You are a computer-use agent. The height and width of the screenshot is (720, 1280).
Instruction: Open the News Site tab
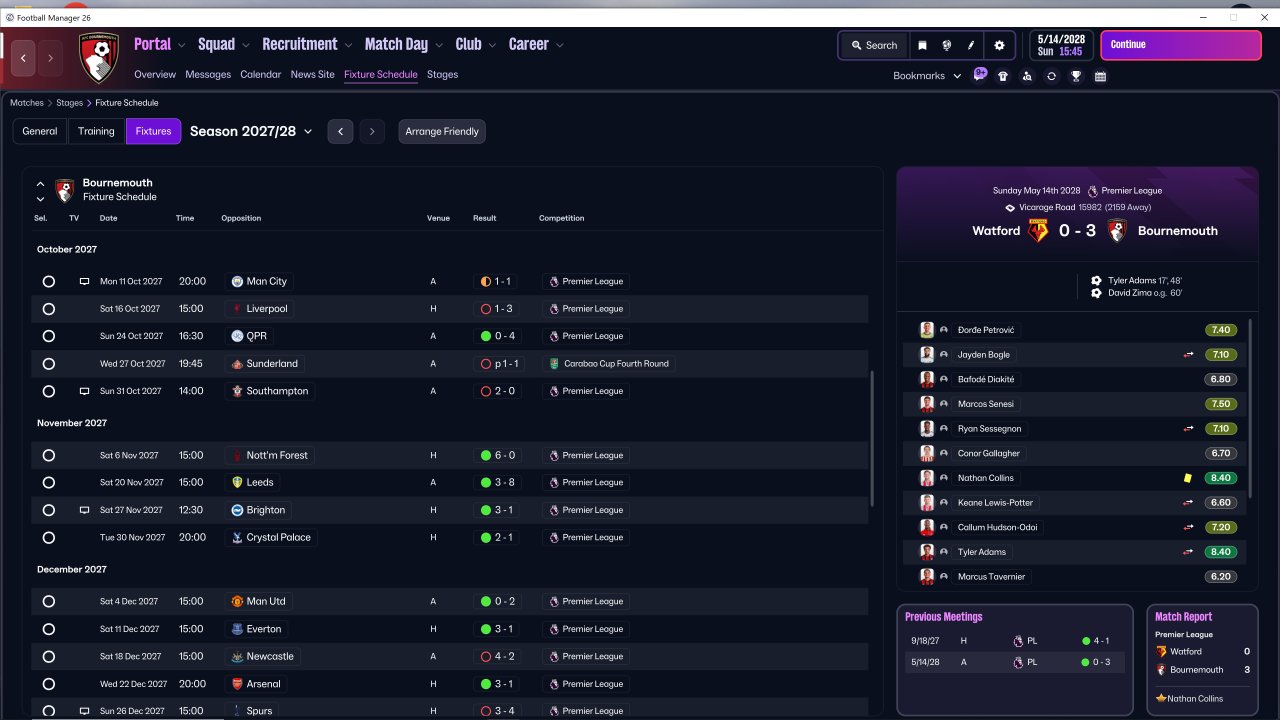[x=313, y=74]
